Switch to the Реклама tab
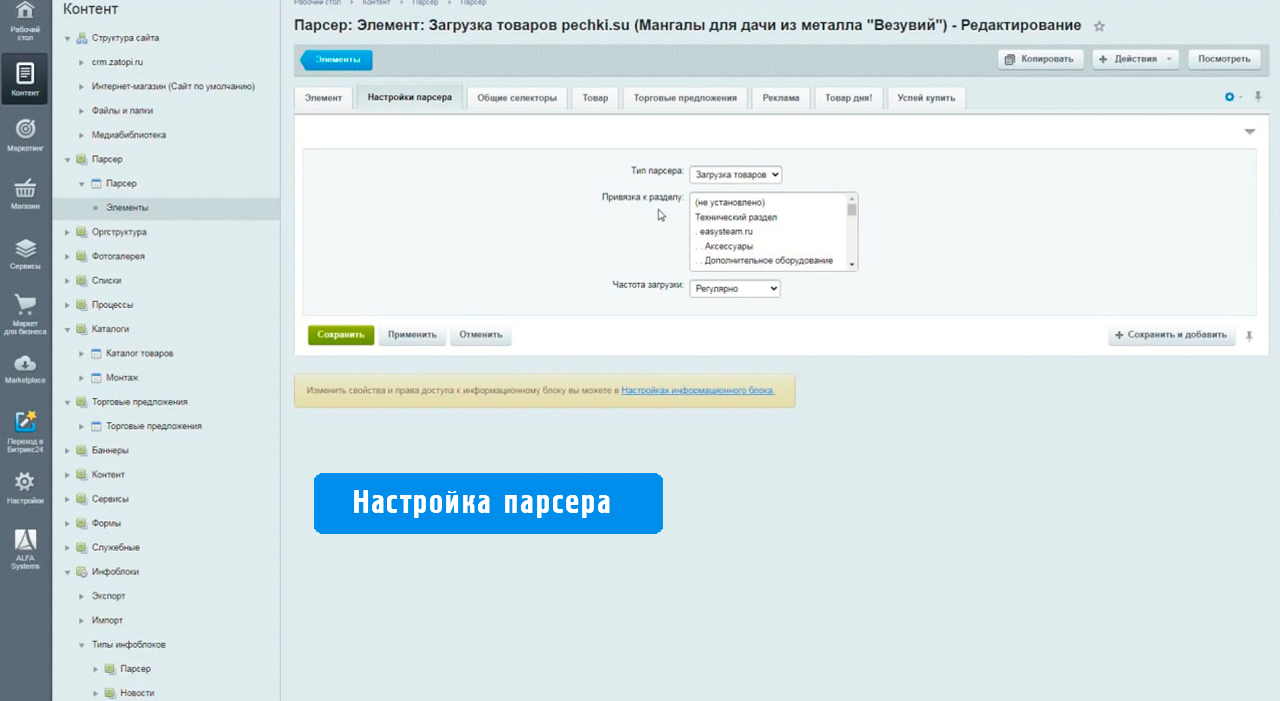The height and width of the screenshot is (701, 1280). [x=781, y=98]
